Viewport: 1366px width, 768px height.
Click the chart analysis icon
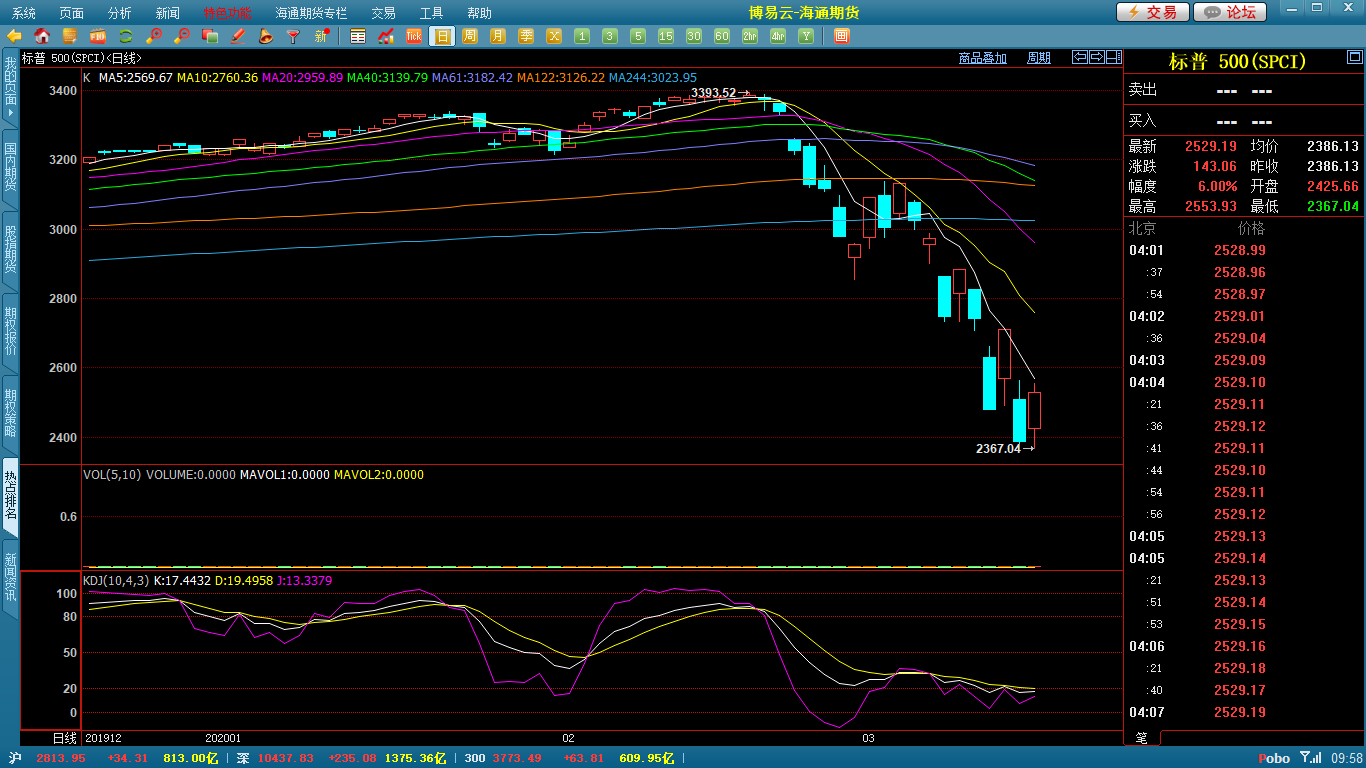[x=386, y=36]
